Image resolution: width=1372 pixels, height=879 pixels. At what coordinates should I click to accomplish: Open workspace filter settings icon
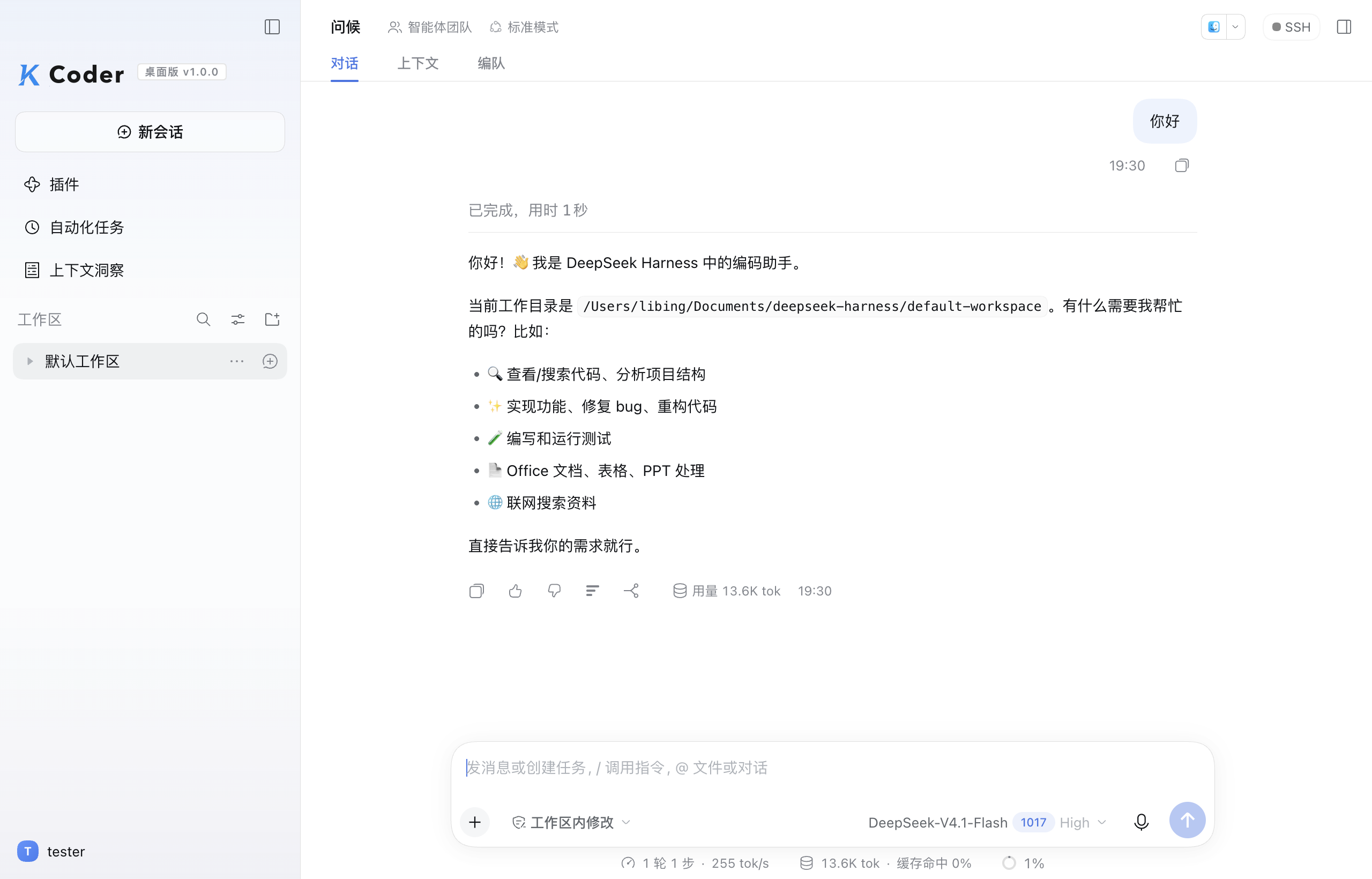(238, 319)
